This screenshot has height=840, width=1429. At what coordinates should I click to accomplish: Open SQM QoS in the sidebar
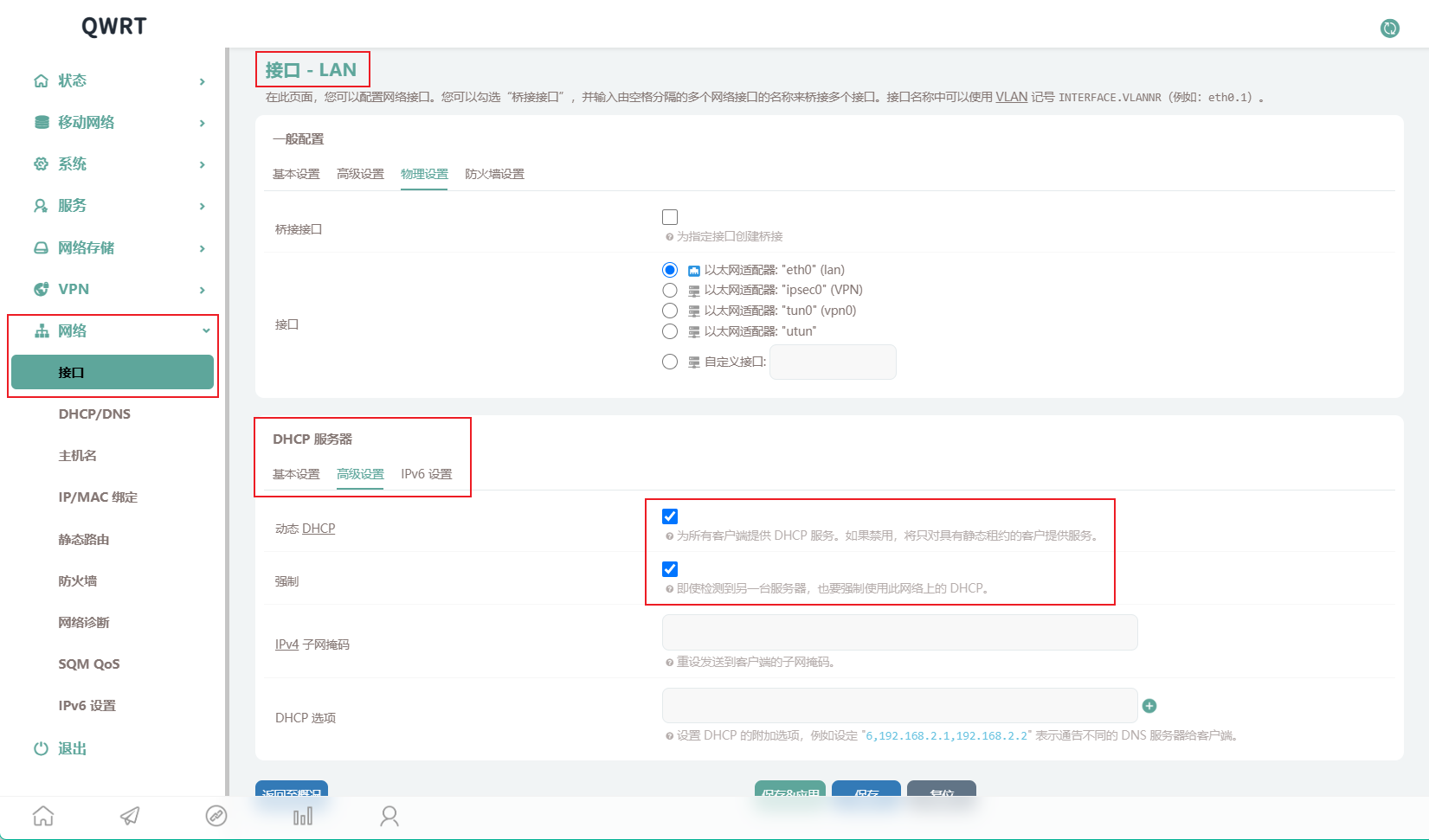[x=89, y=664]
